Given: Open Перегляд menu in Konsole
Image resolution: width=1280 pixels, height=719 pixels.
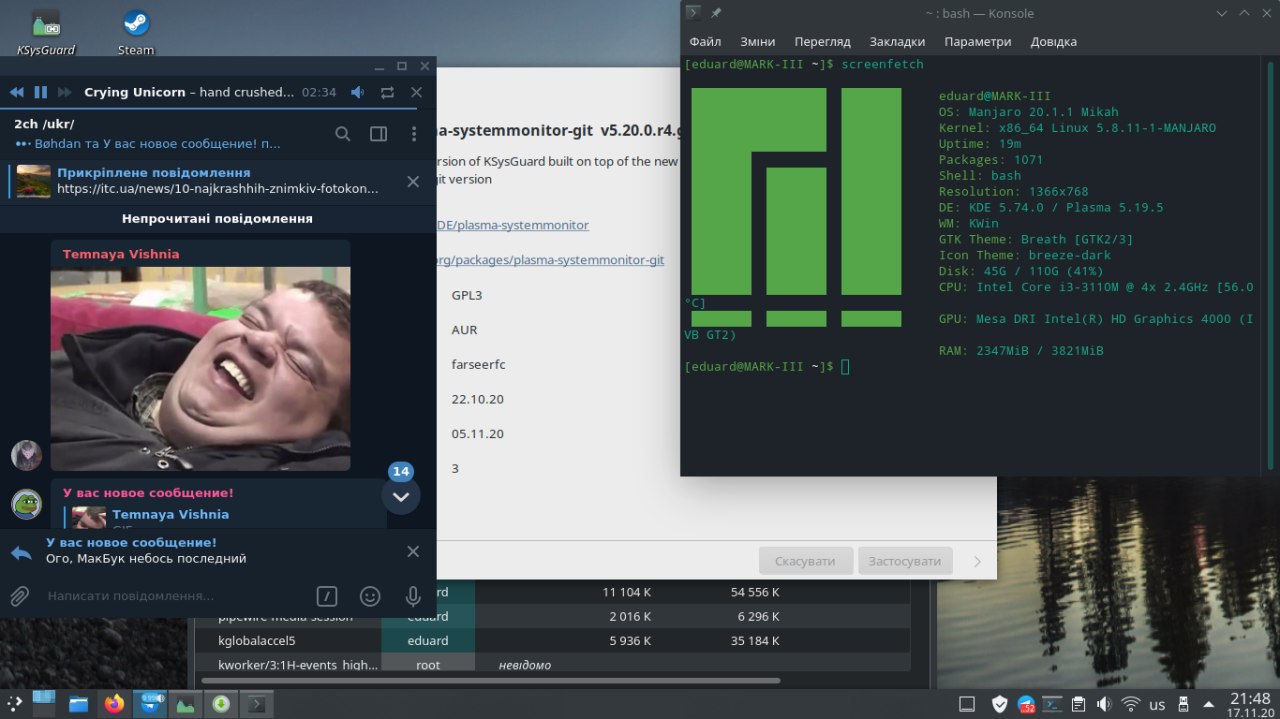Looking at the screenshot, I should pyautogui.click(x=822, y=42).
